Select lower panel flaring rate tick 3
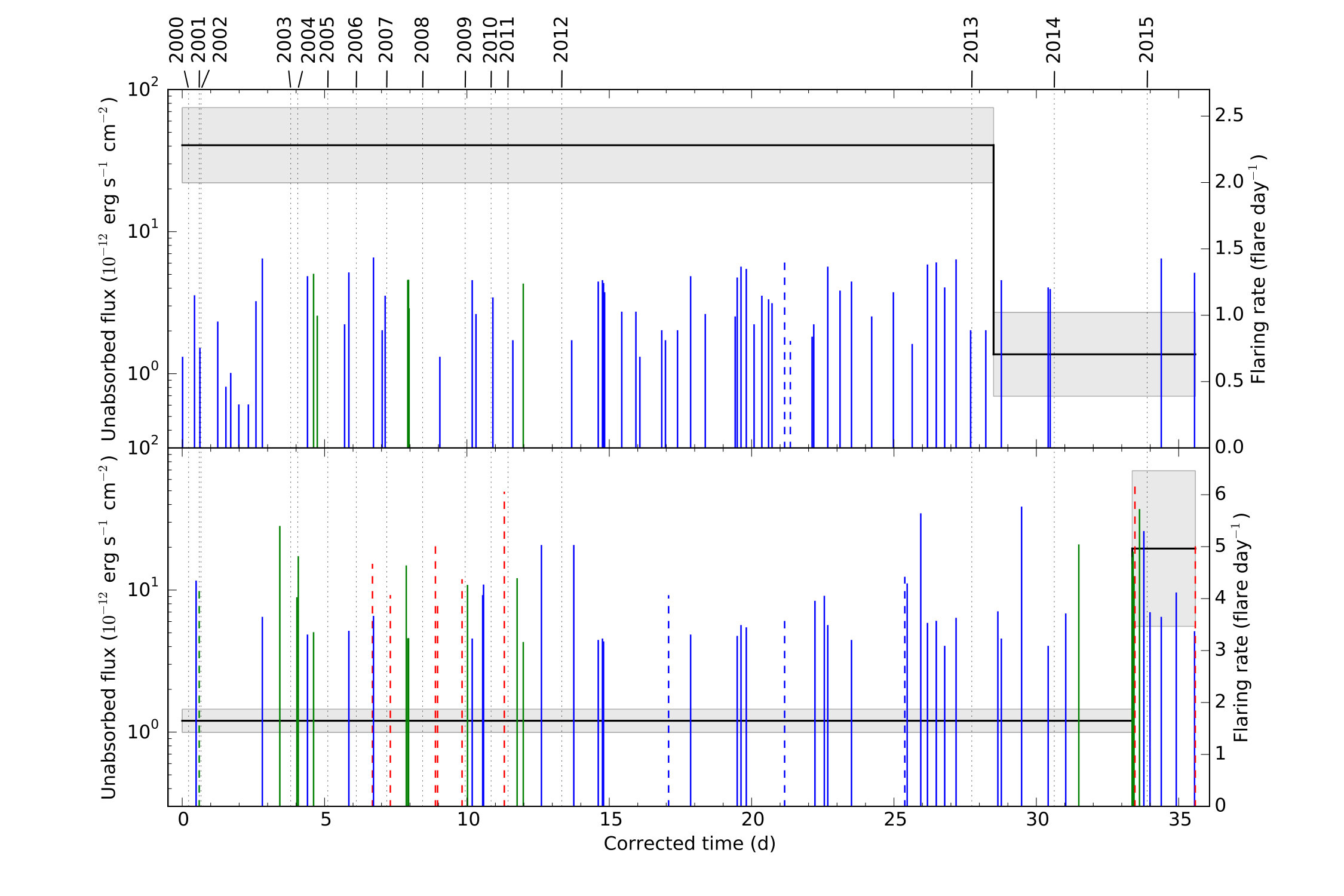 (1220, 649)
